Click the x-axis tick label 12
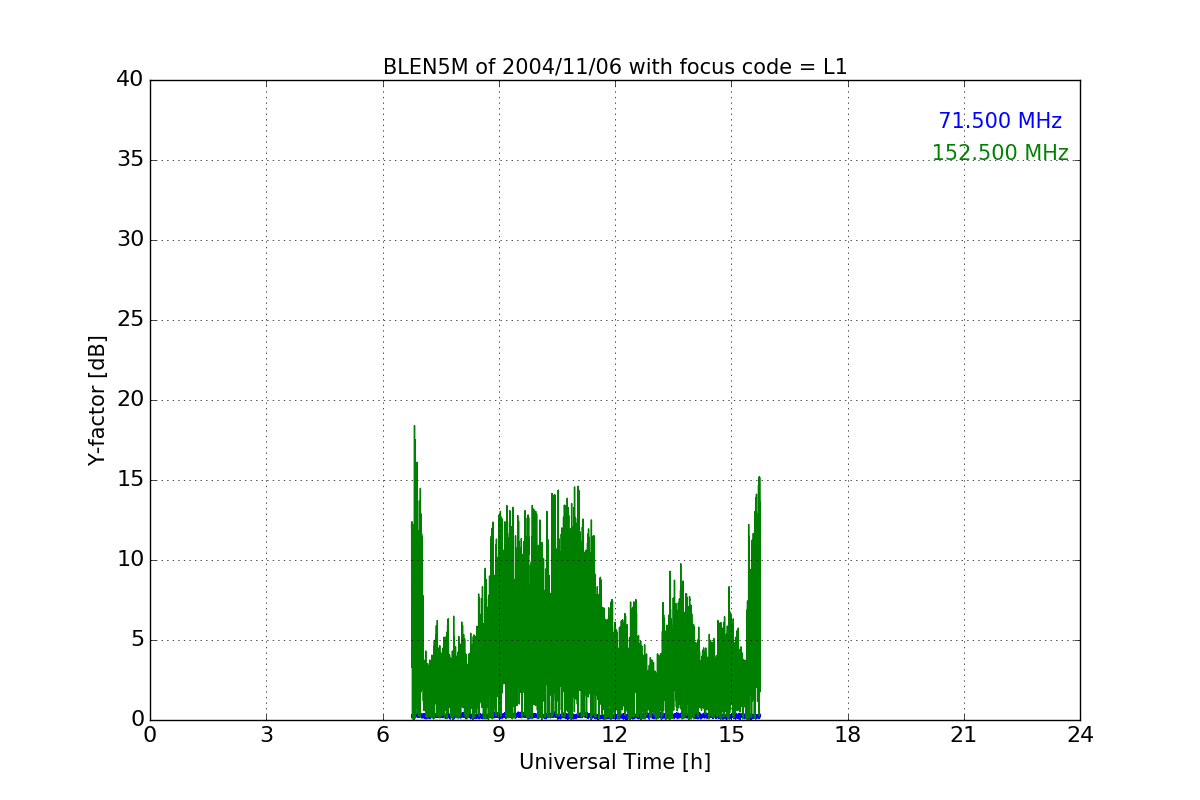This screenshot has height=800, width=1200. point(615,735)
